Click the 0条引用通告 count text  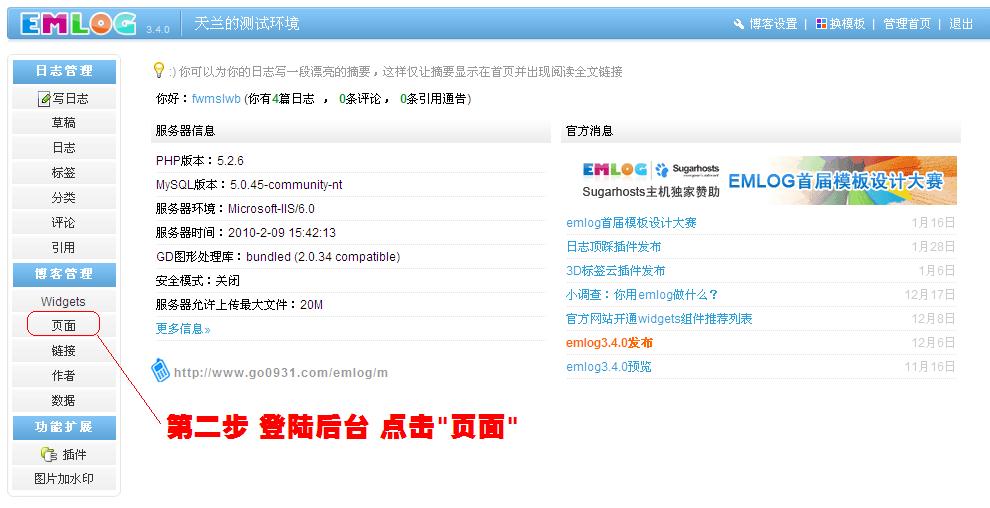tap(434, 99)
